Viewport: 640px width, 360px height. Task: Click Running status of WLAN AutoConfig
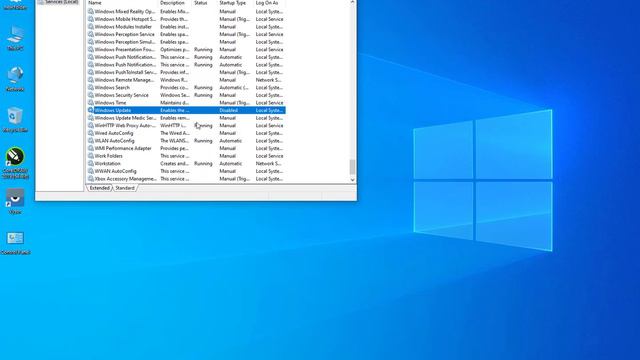203,141
